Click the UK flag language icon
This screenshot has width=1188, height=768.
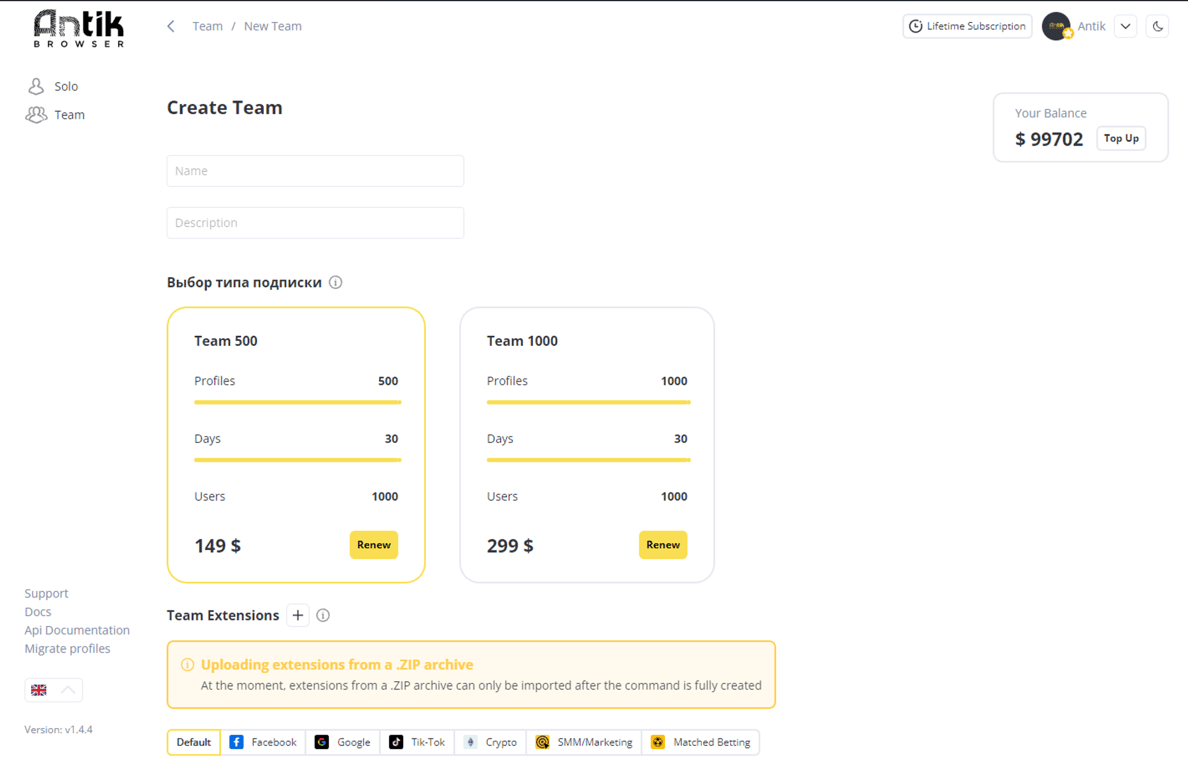click(39, 690)
